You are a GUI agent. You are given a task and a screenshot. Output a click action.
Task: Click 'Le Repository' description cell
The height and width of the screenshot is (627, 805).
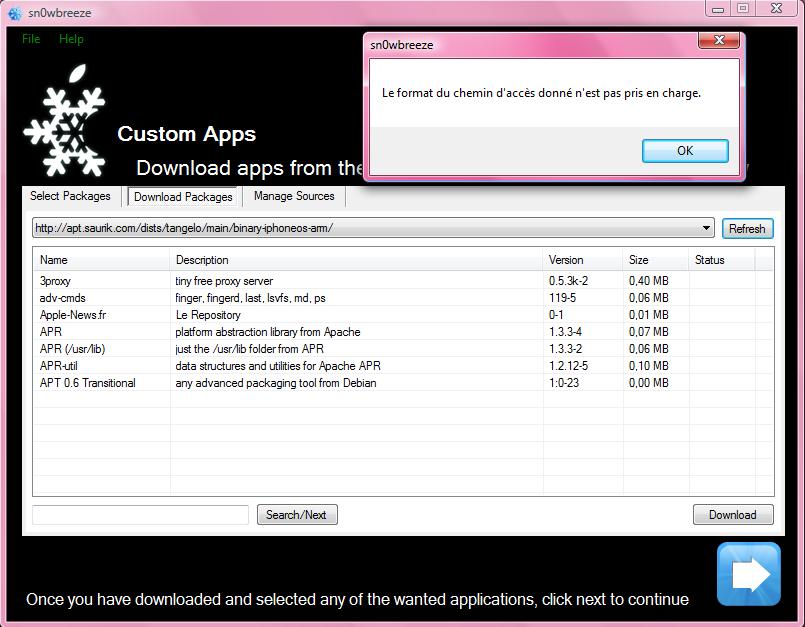coord(208,315)
